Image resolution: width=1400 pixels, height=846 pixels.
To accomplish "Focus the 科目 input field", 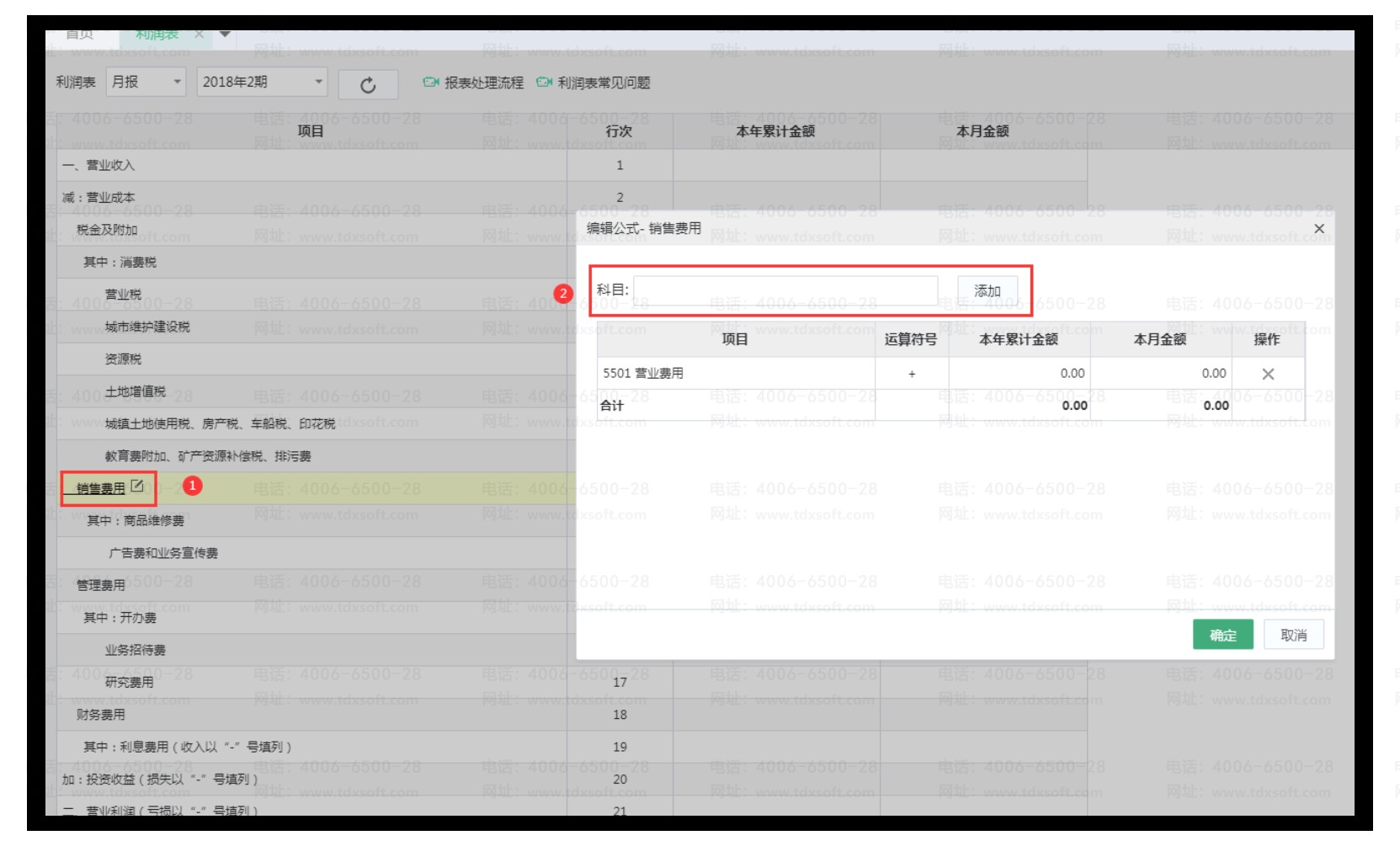I will point(785,291).
